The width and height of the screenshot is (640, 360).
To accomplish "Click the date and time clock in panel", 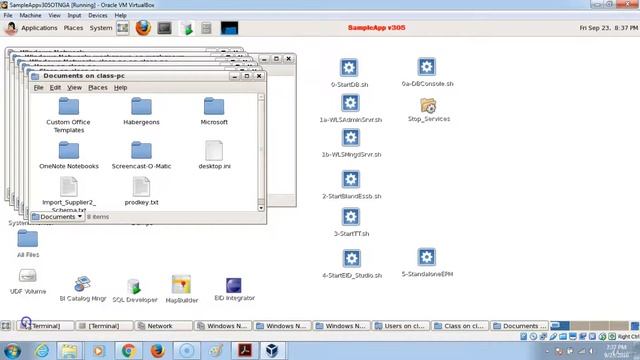I will 608,28.
